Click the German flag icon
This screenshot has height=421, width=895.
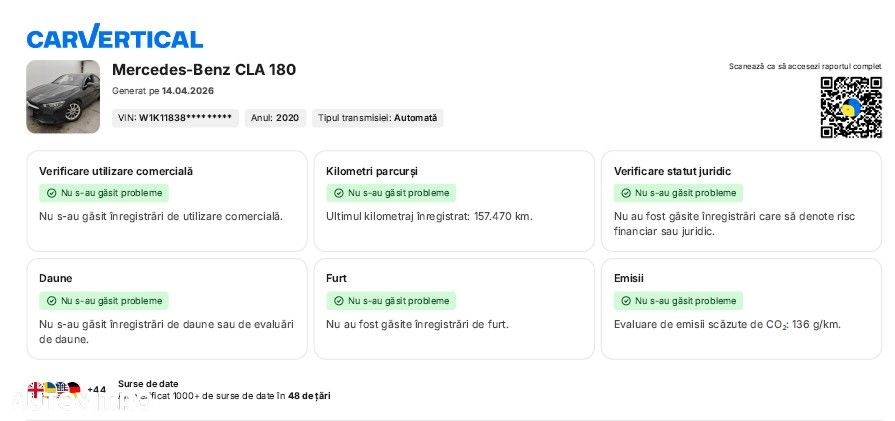point(73,389)
